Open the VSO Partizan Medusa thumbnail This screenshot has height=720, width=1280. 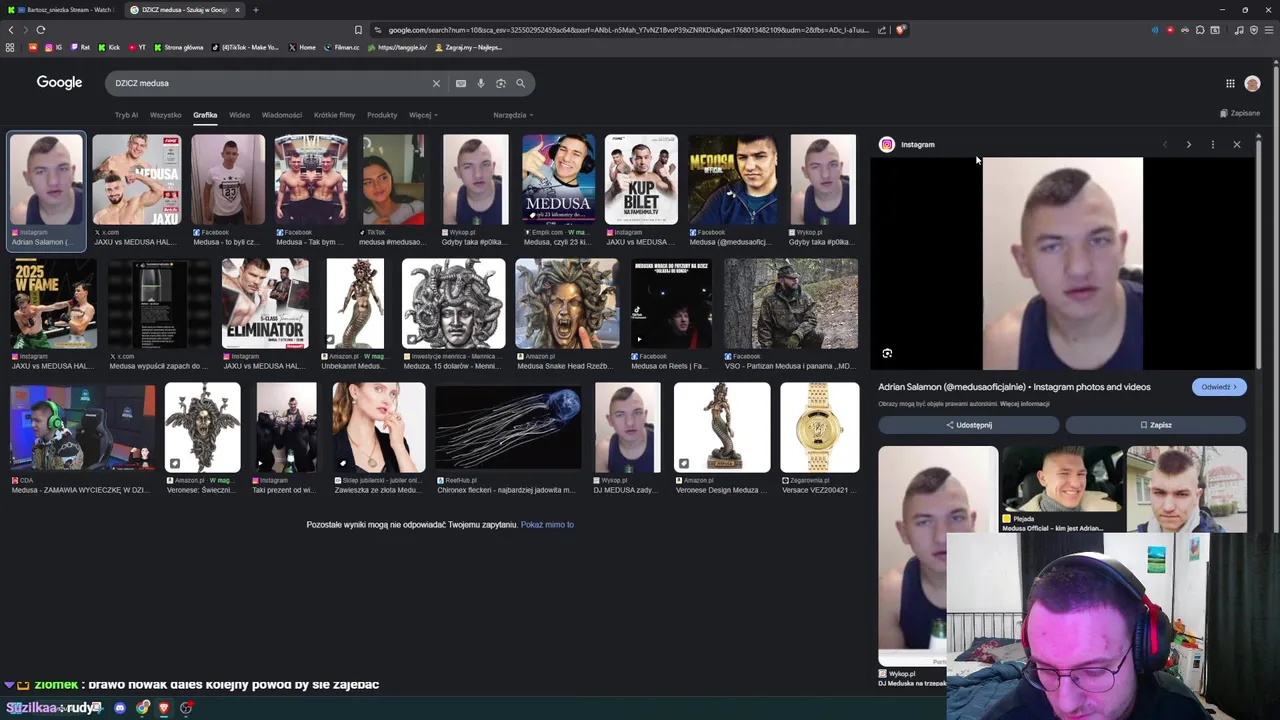[x=791, y=303]
